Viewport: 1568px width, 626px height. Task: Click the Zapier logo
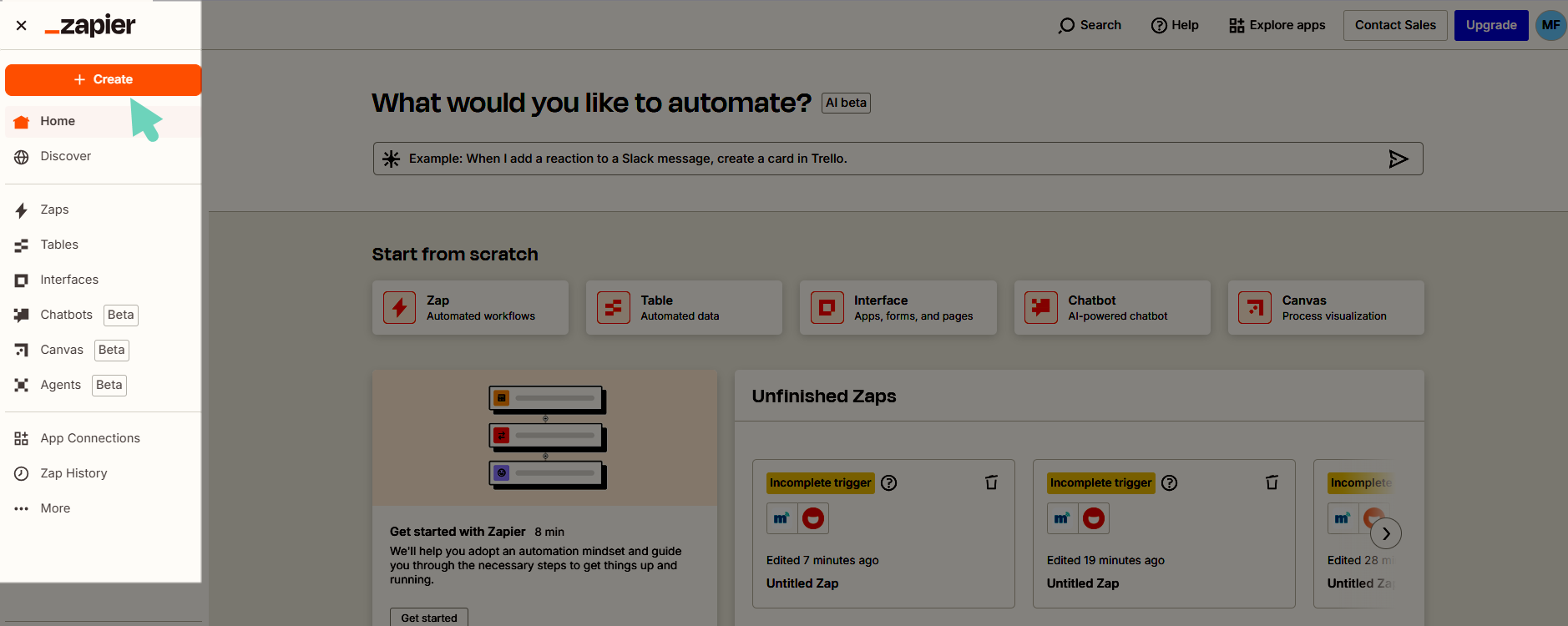tap(90, 26)
